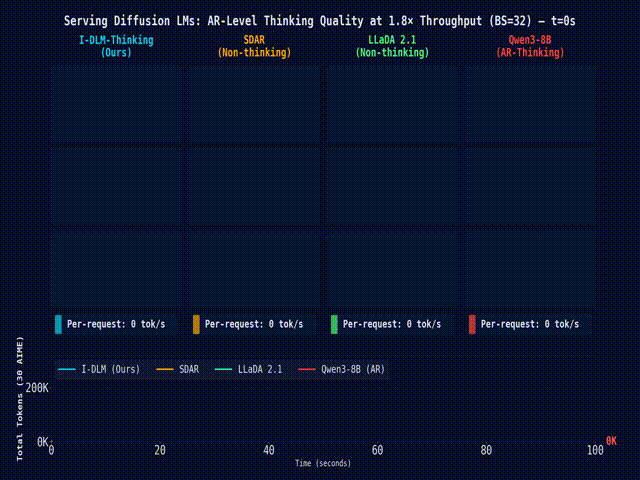The width and height of the screenshot is (640, 480).
Task: Click the 80 tick on the time axis
Action: click(486, 450)
